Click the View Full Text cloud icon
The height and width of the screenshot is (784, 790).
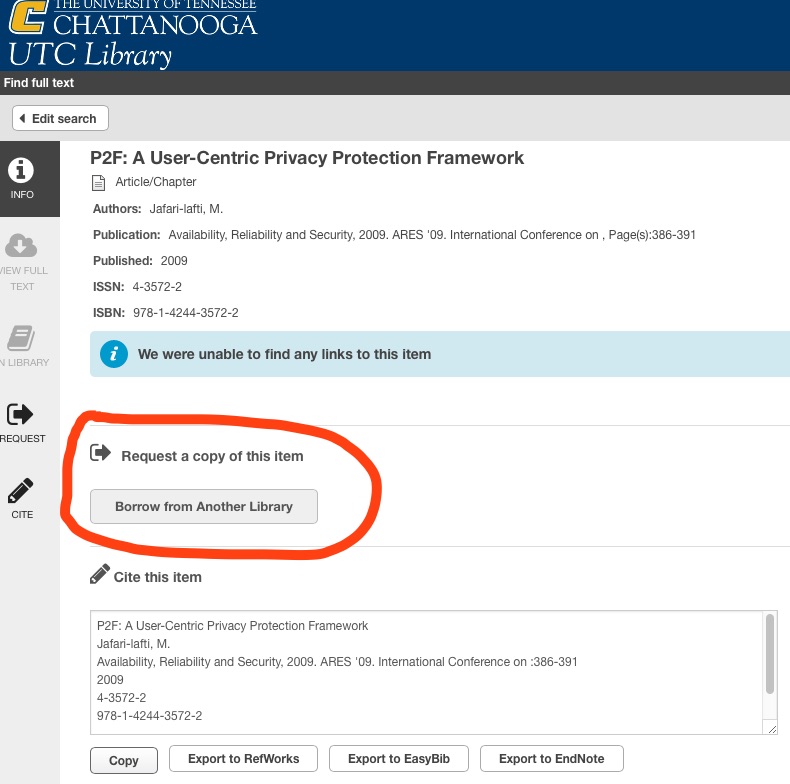(22, 245)
